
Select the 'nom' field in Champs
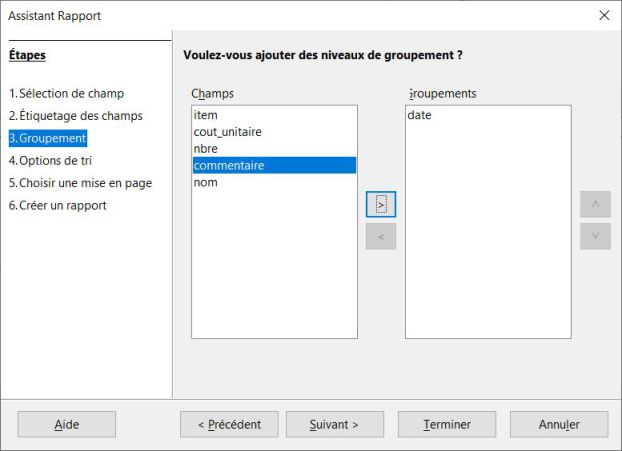pyautogui.click(x=207, y=183)
